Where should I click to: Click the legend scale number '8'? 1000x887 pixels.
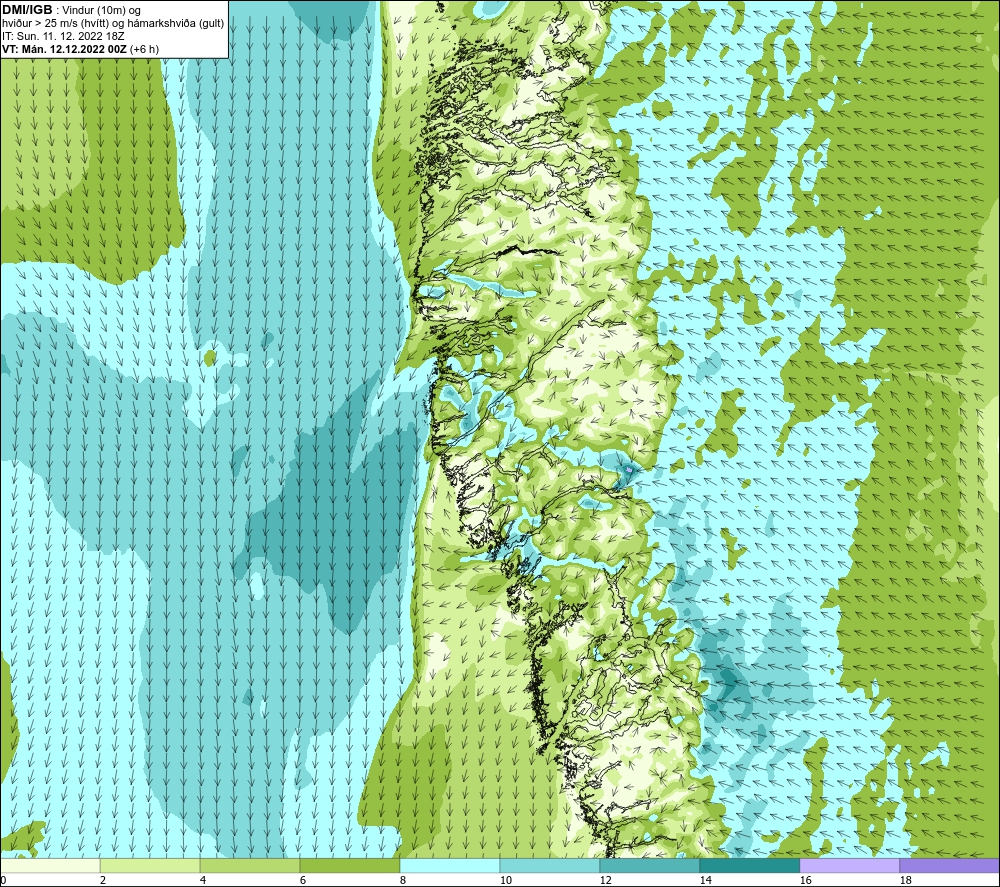click(x=403, y=881)
